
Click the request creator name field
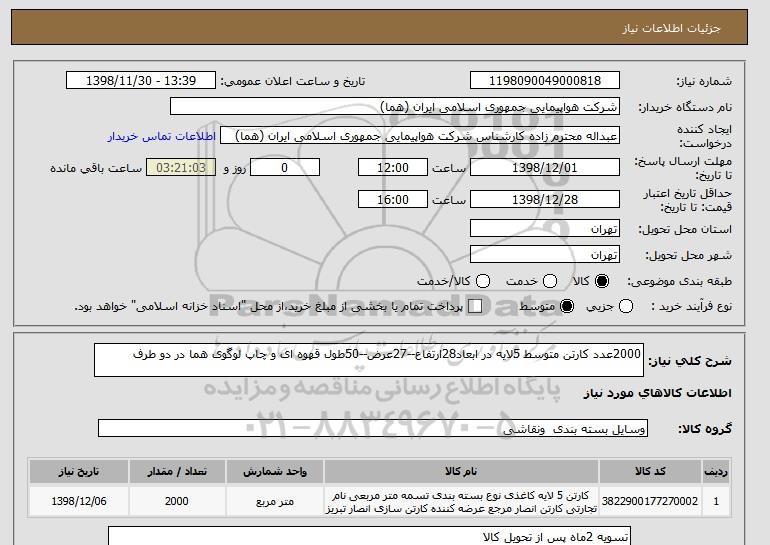420,136
